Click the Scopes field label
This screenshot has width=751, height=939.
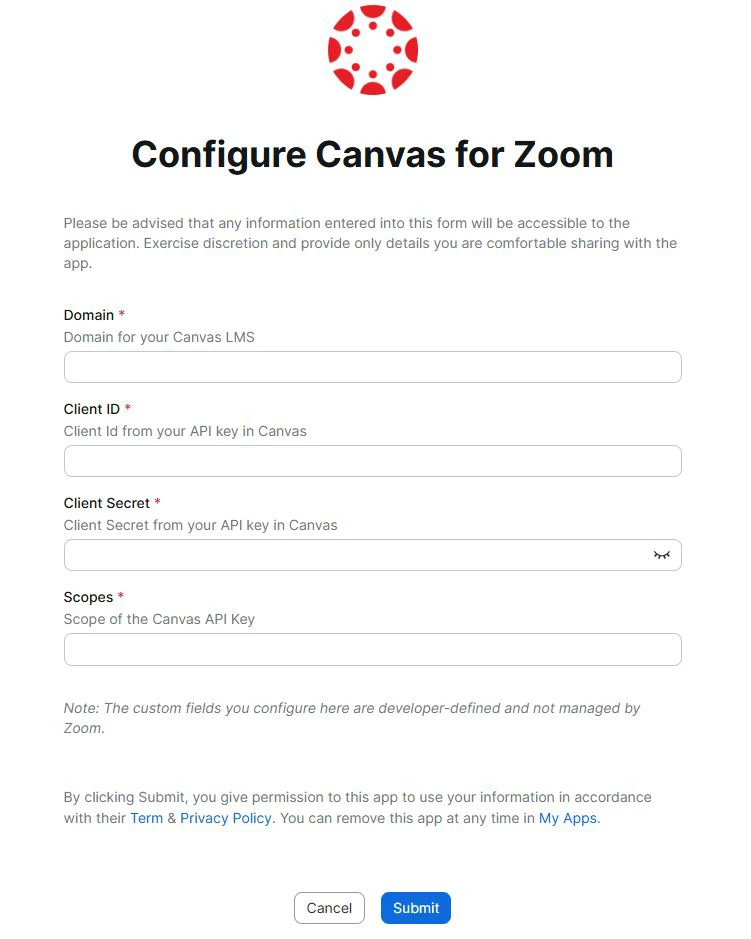coord(89,597)
